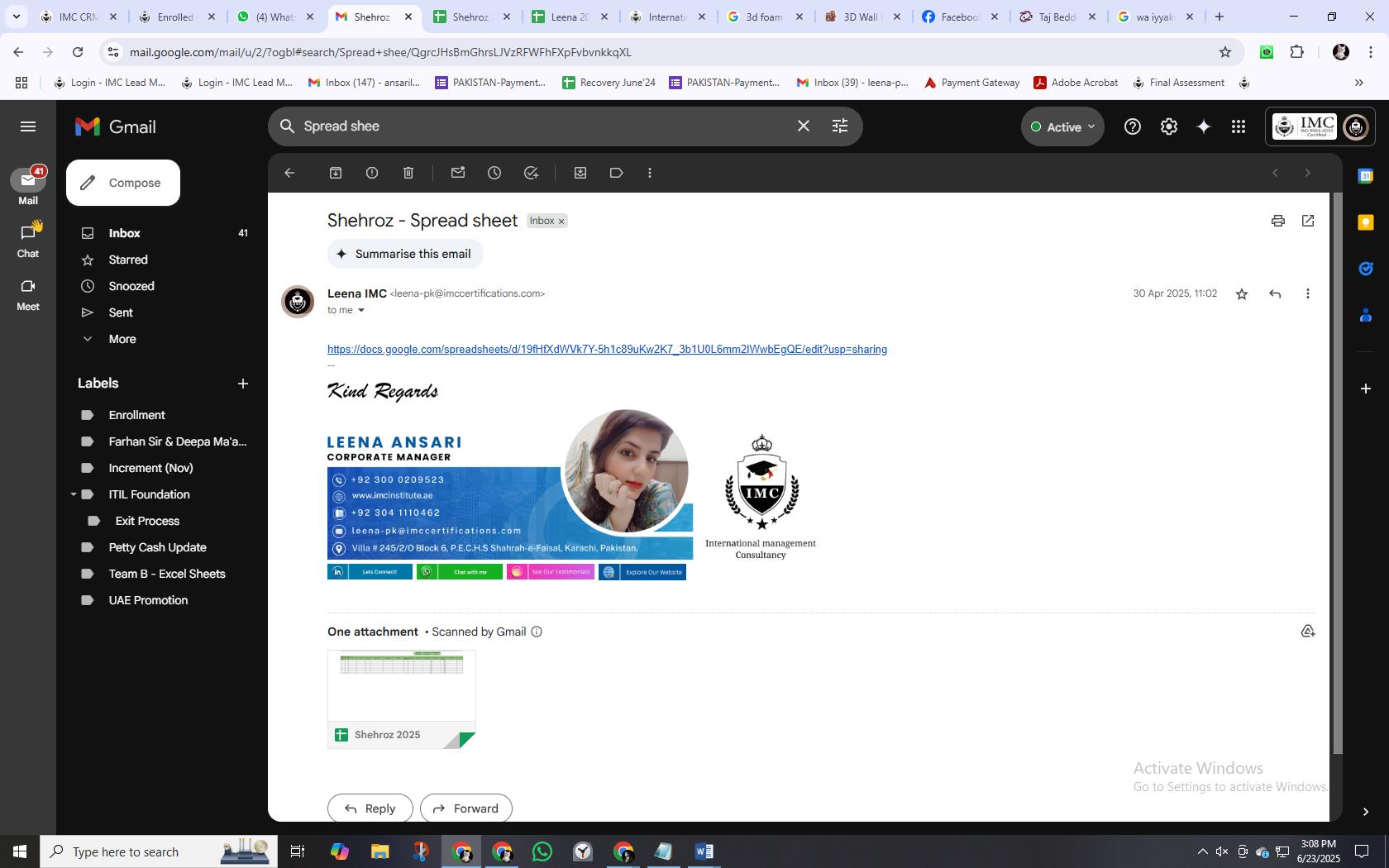The height and width of the screenshot is (868, 1389).
Task: Remove Inbox label from email
Action: [561, 222]
